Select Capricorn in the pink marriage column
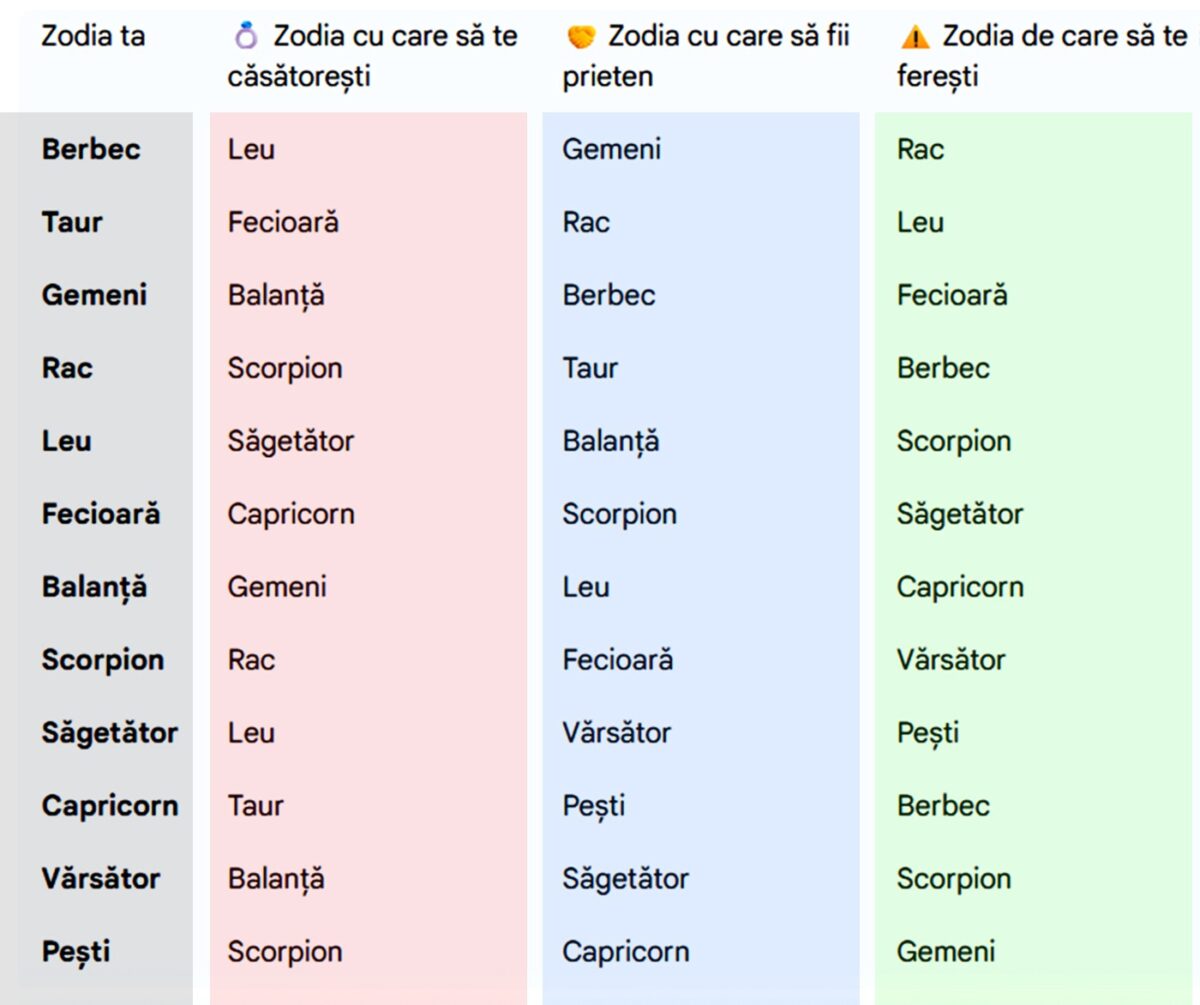1200x1005 pixels. 290,514
